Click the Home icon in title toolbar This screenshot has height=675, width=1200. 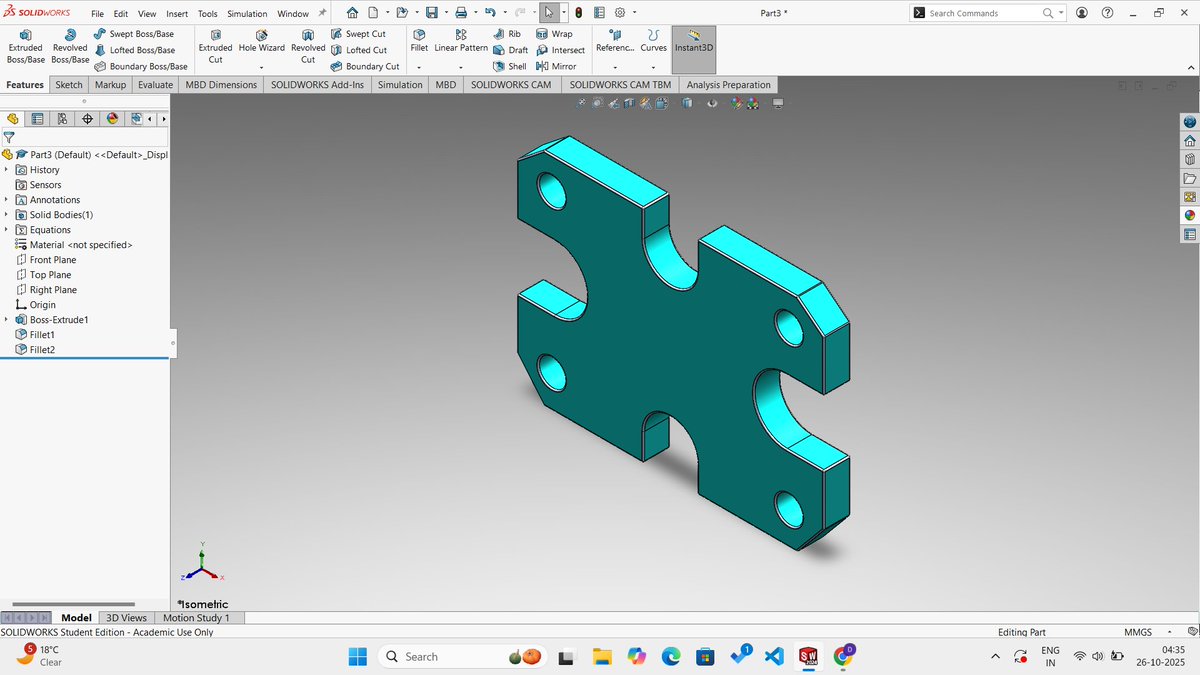pyautogui.click(x=352, y=13)
